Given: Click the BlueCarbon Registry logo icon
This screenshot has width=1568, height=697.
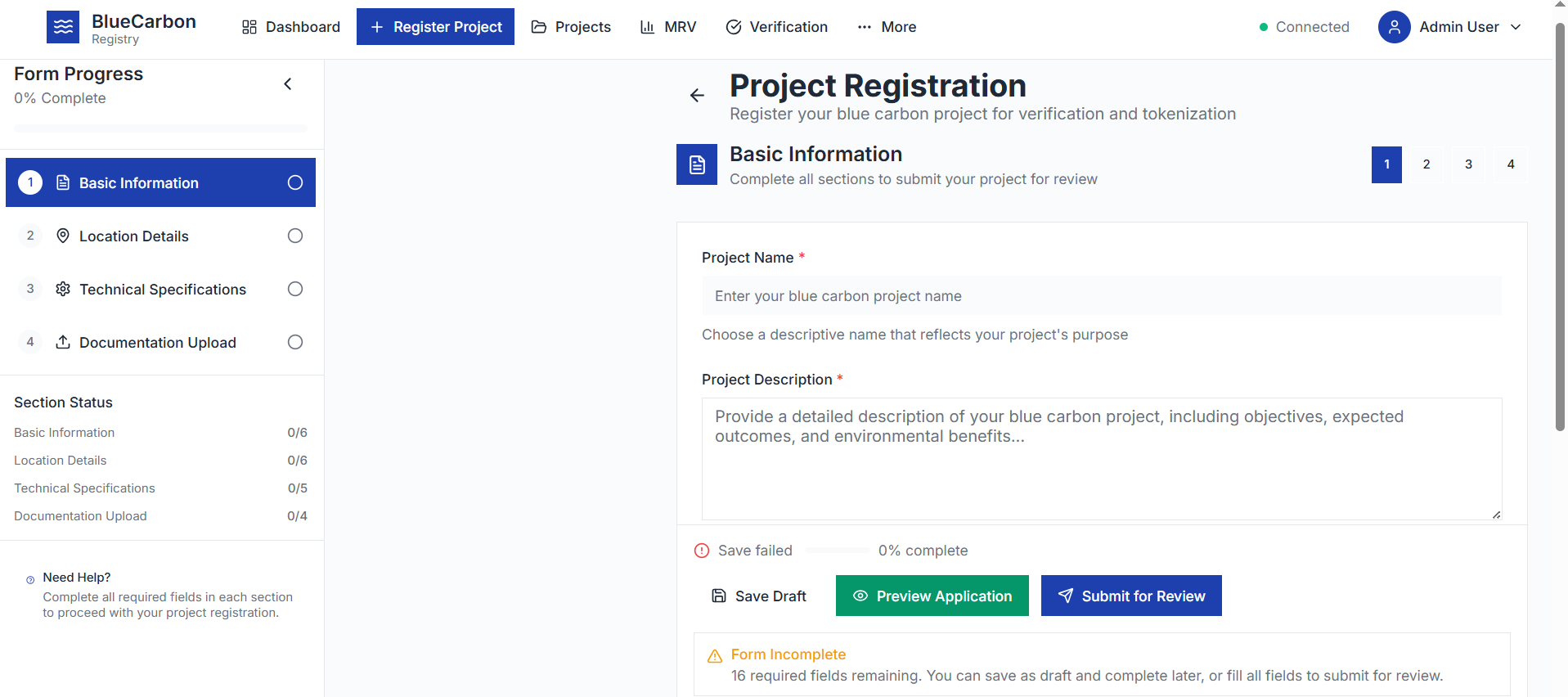Looking at the screenshot, I should [63, 27].
